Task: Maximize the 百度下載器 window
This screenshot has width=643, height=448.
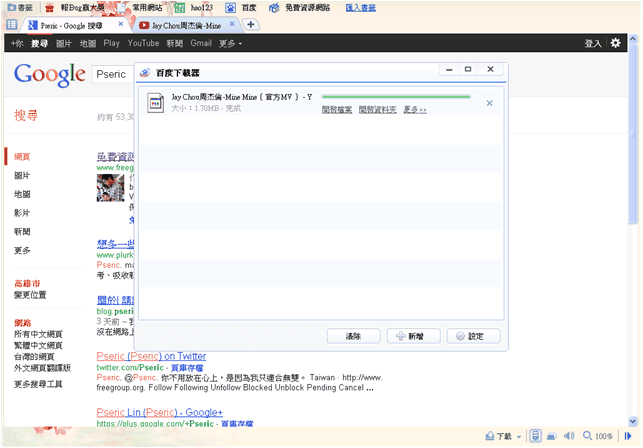Action: (468, 69)
